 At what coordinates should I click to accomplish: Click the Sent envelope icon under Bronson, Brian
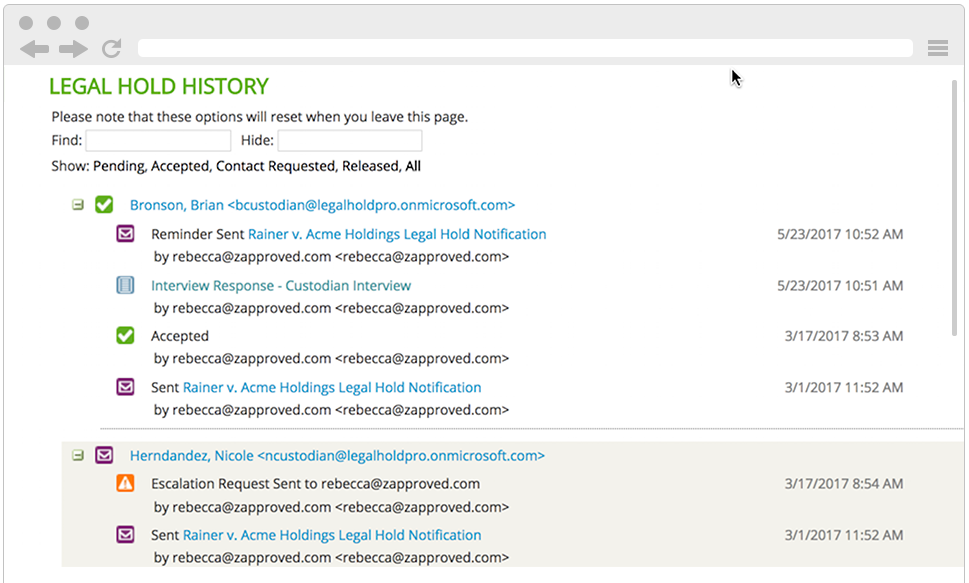(125, 387)
